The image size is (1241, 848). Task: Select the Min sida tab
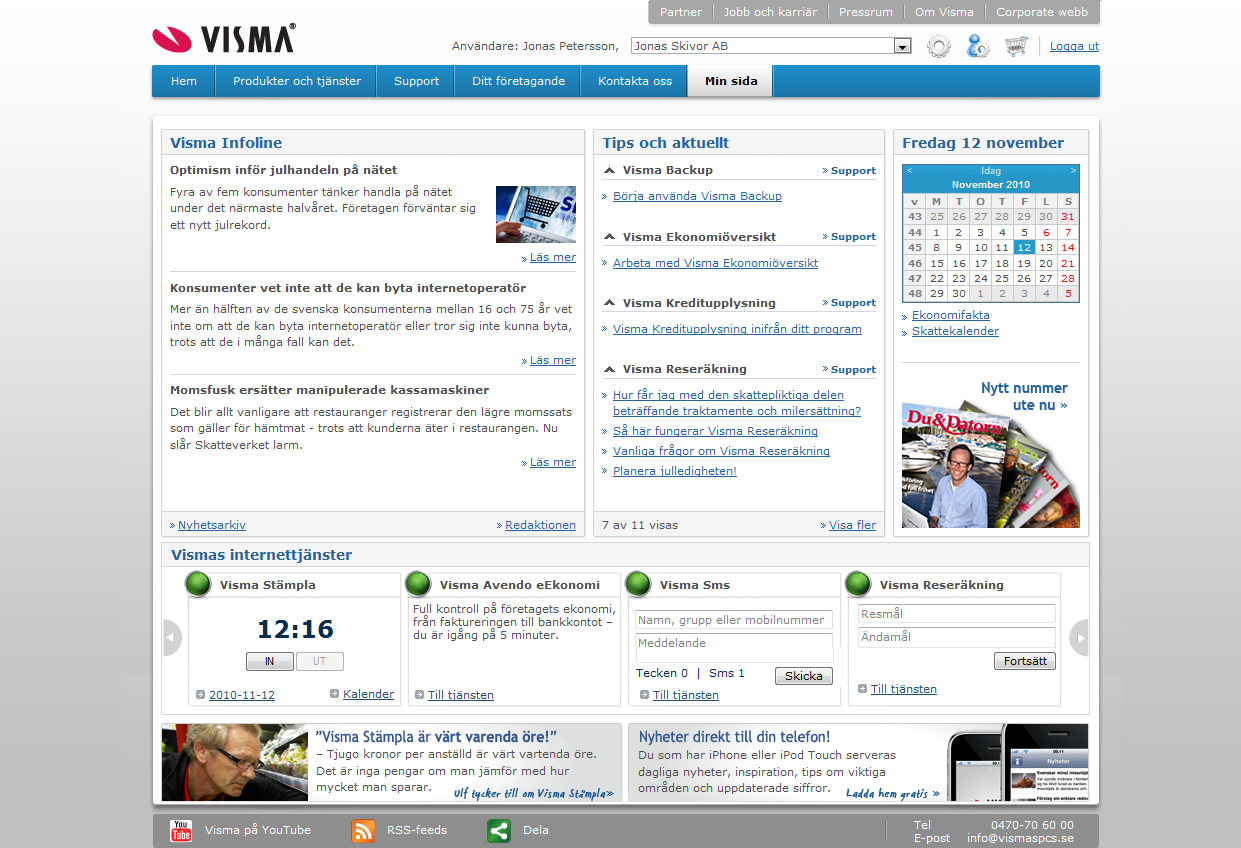pyautogui.click(x=731, y=81)
